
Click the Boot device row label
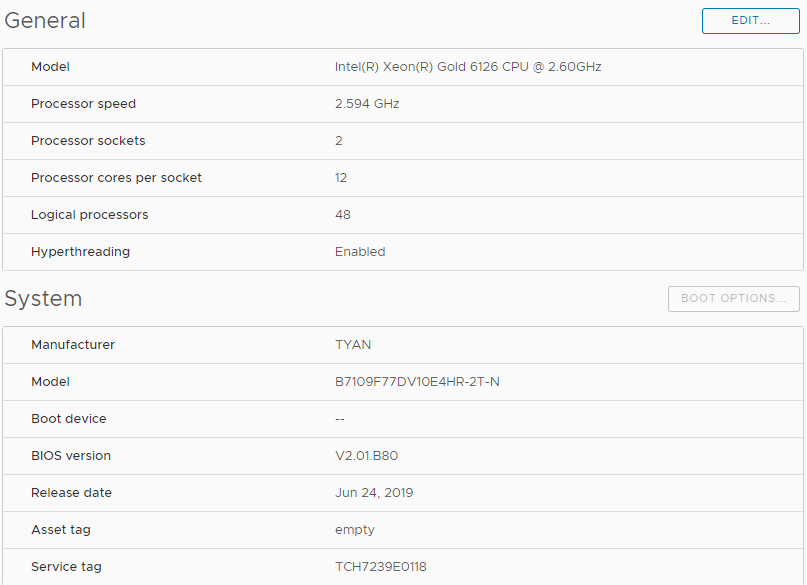click(x=68, y=419)
